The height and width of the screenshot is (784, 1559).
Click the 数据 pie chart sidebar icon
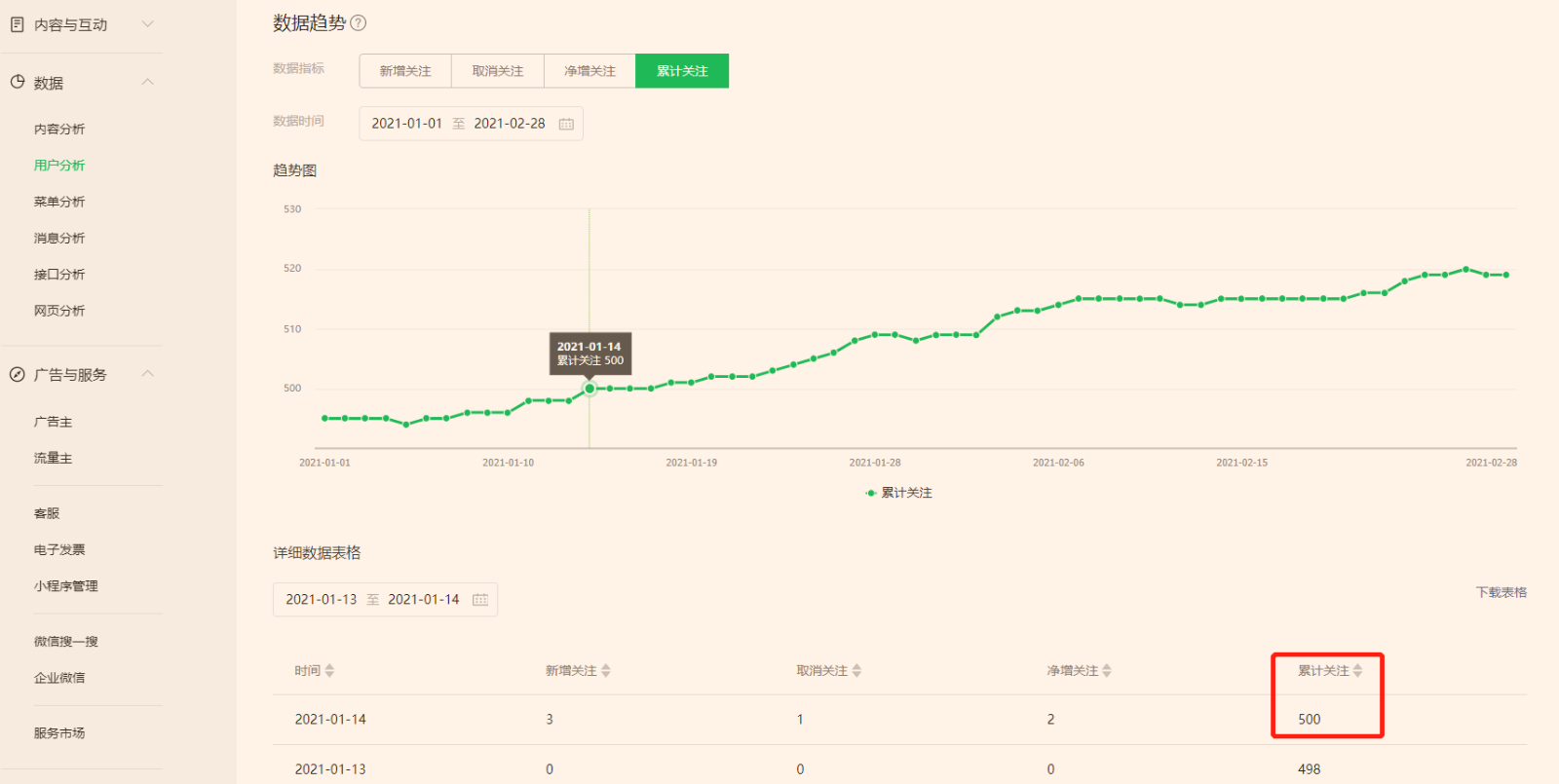coord(18,83)
